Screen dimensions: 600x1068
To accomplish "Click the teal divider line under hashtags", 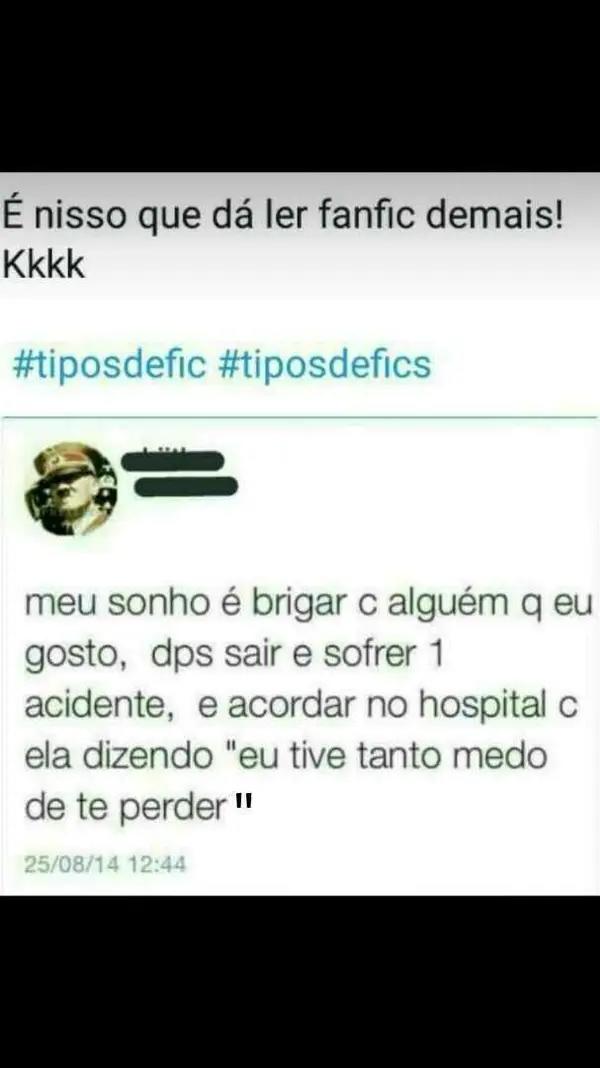I will (x=300, y=415).
